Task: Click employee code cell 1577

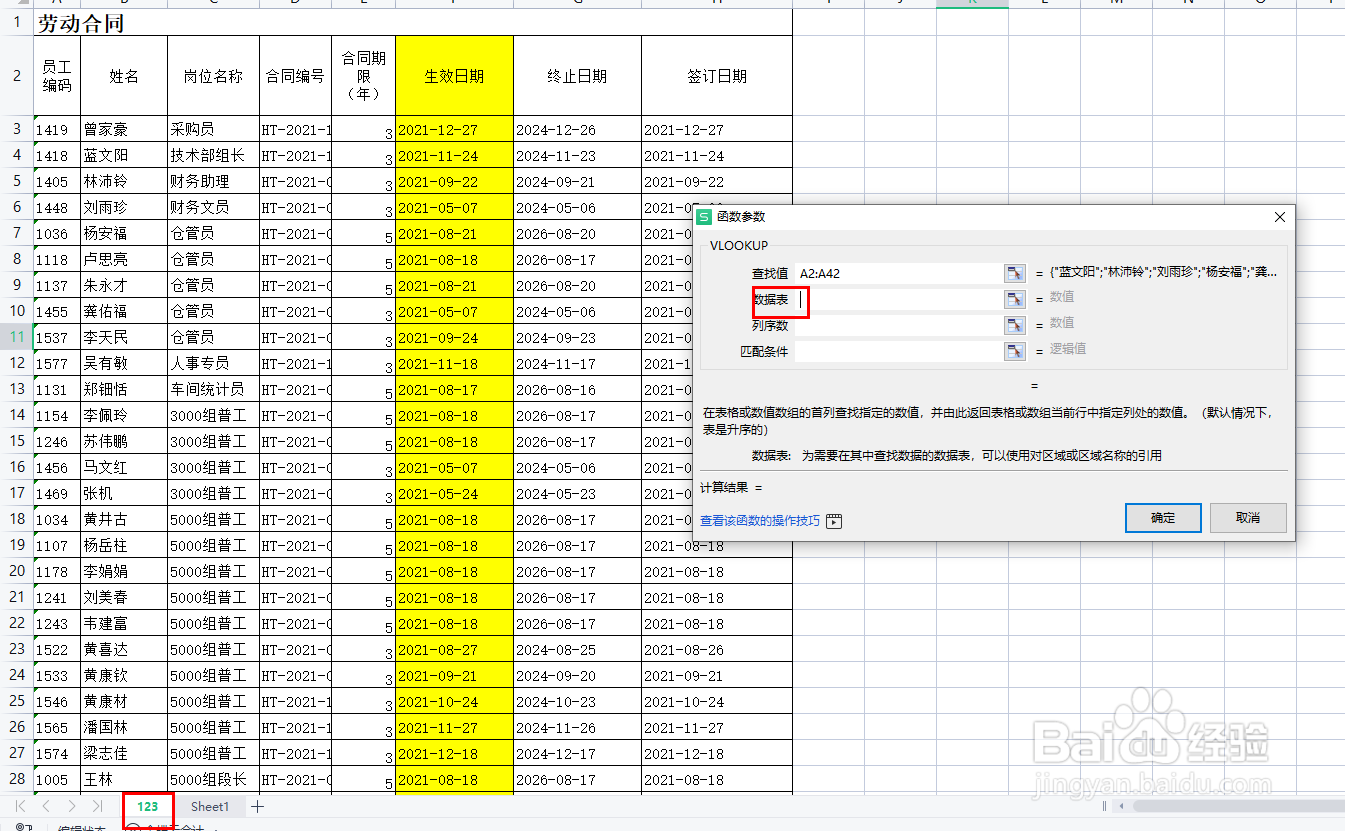Action: 57,363
